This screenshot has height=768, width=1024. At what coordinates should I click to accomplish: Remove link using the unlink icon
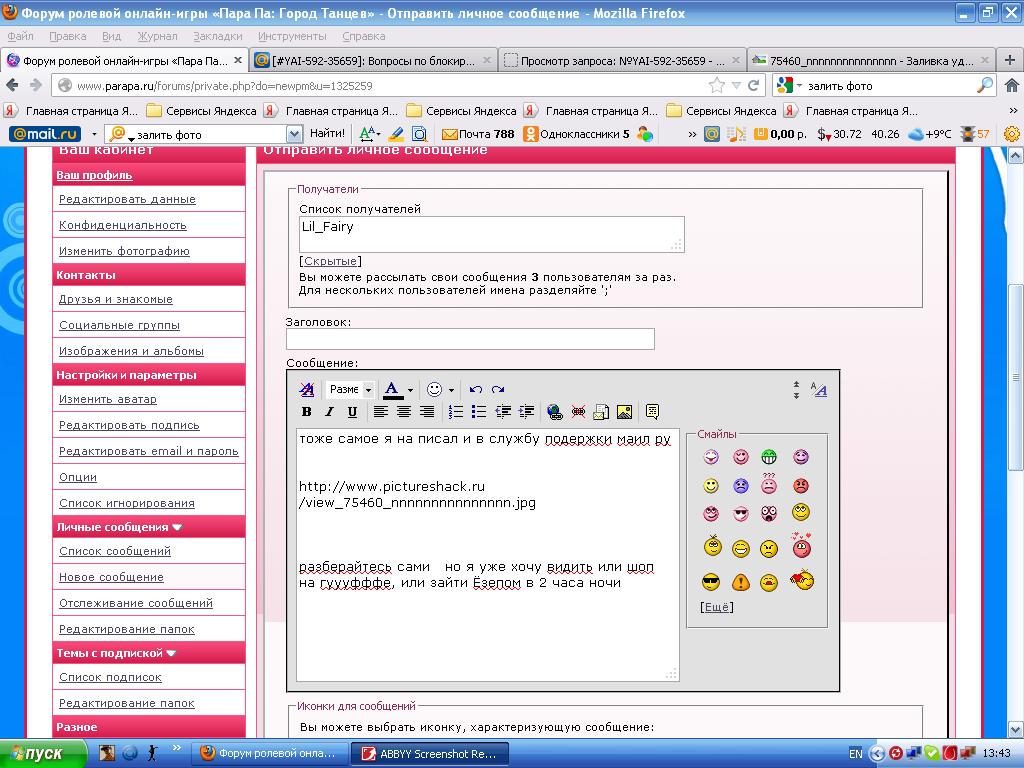(x=578, y=411)
